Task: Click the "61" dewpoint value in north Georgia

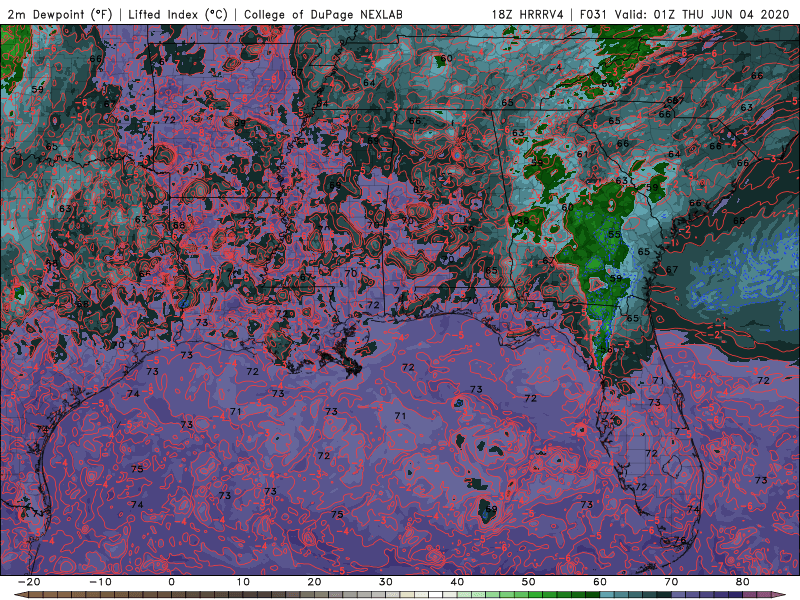Action: tap(582, 154)
